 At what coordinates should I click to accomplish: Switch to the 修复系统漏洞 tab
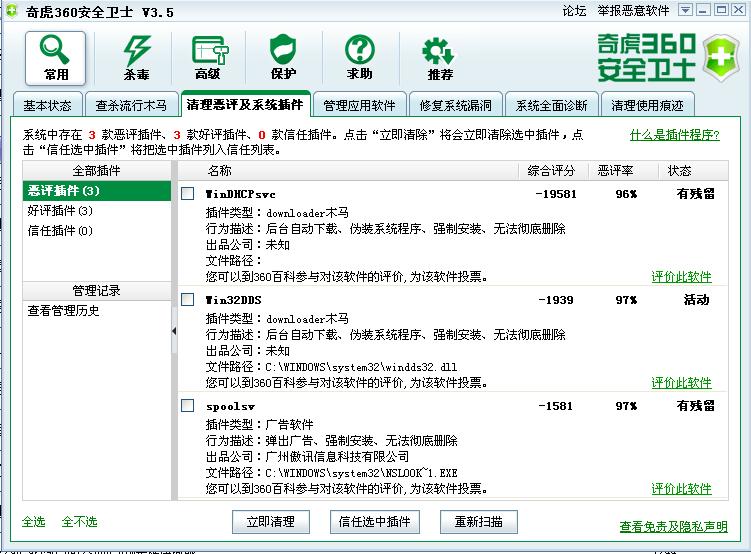[455, 105]
